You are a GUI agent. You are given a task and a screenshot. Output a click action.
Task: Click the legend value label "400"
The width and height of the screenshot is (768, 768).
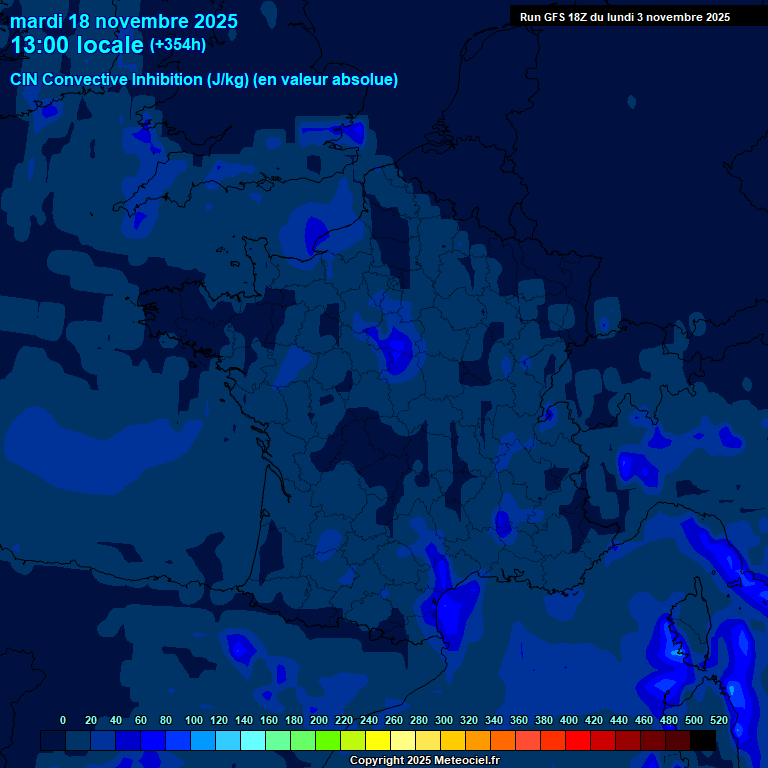[x=569, y=720]
